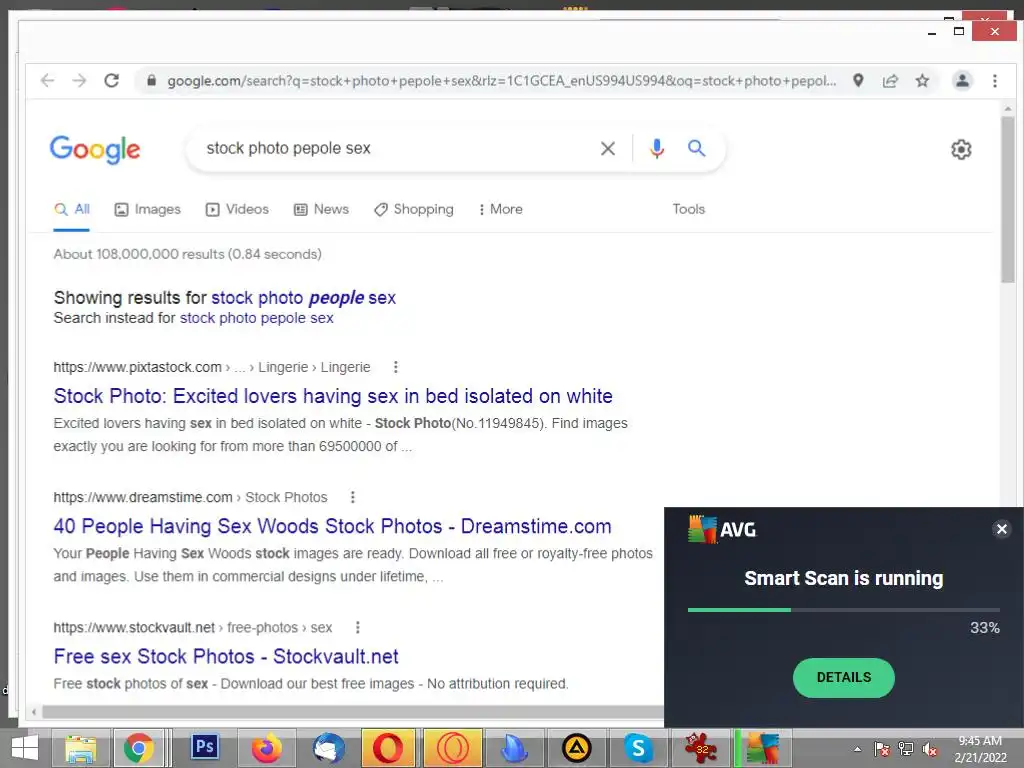Switch to the Videos tab

pos(237,209)
